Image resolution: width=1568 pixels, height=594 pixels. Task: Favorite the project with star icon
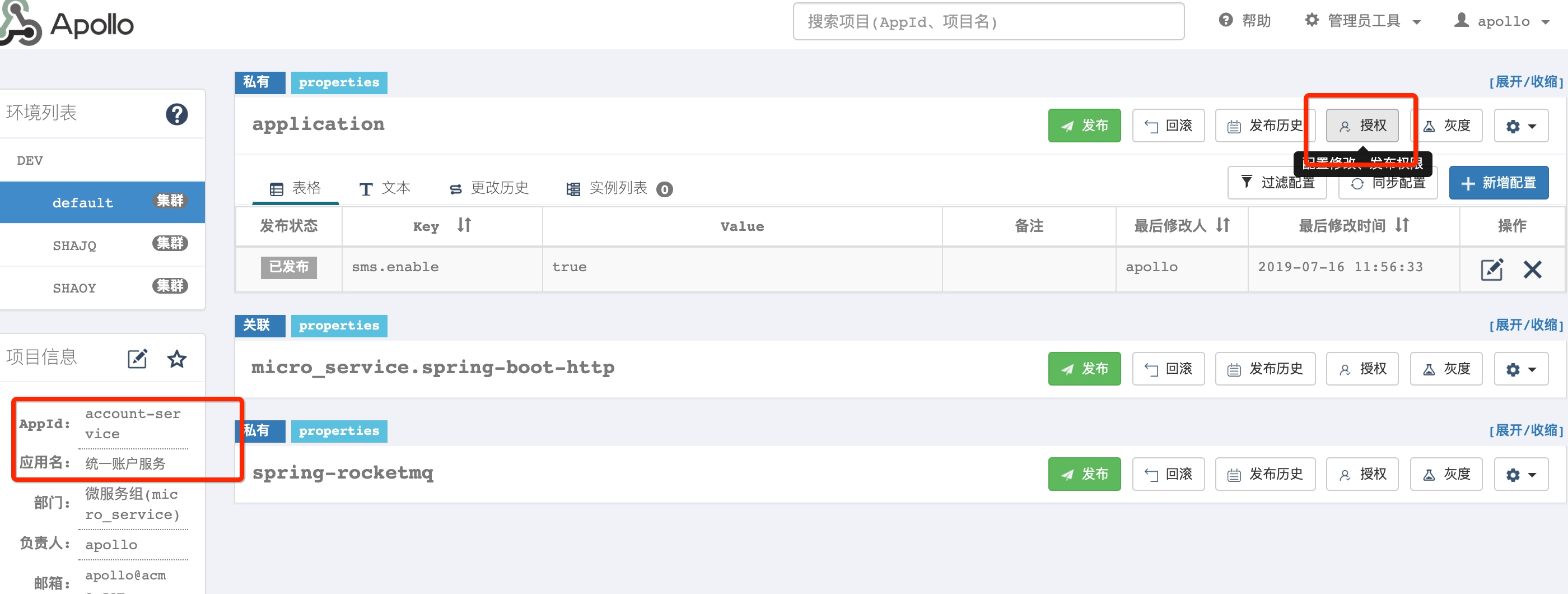[x=177, y=358]
